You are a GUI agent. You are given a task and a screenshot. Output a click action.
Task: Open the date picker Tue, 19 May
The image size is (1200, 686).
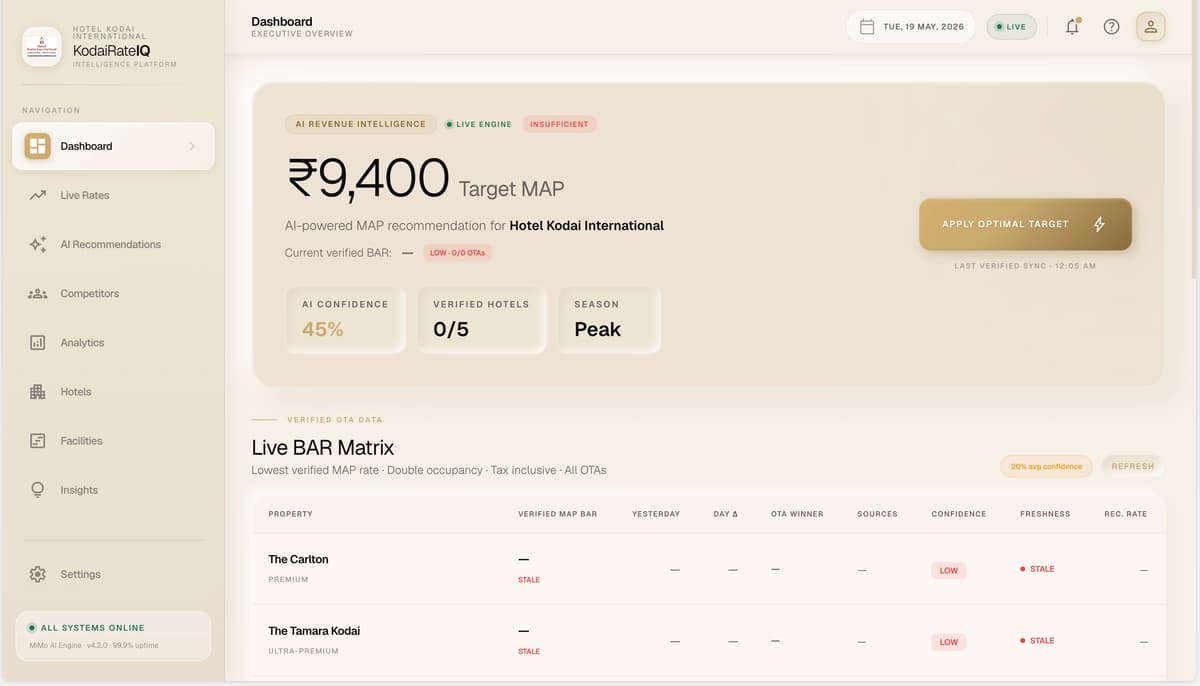pyautogui.click(x=911, y=27)
